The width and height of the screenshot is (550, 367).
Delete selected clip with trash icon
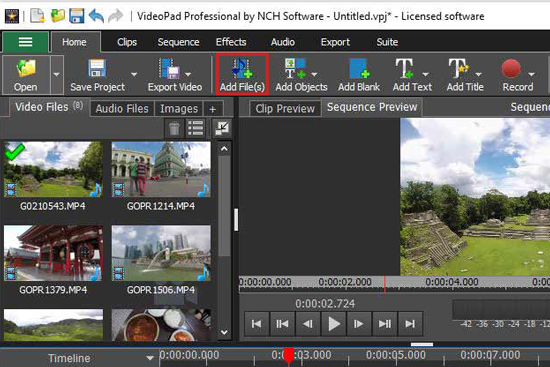[174, 128]
